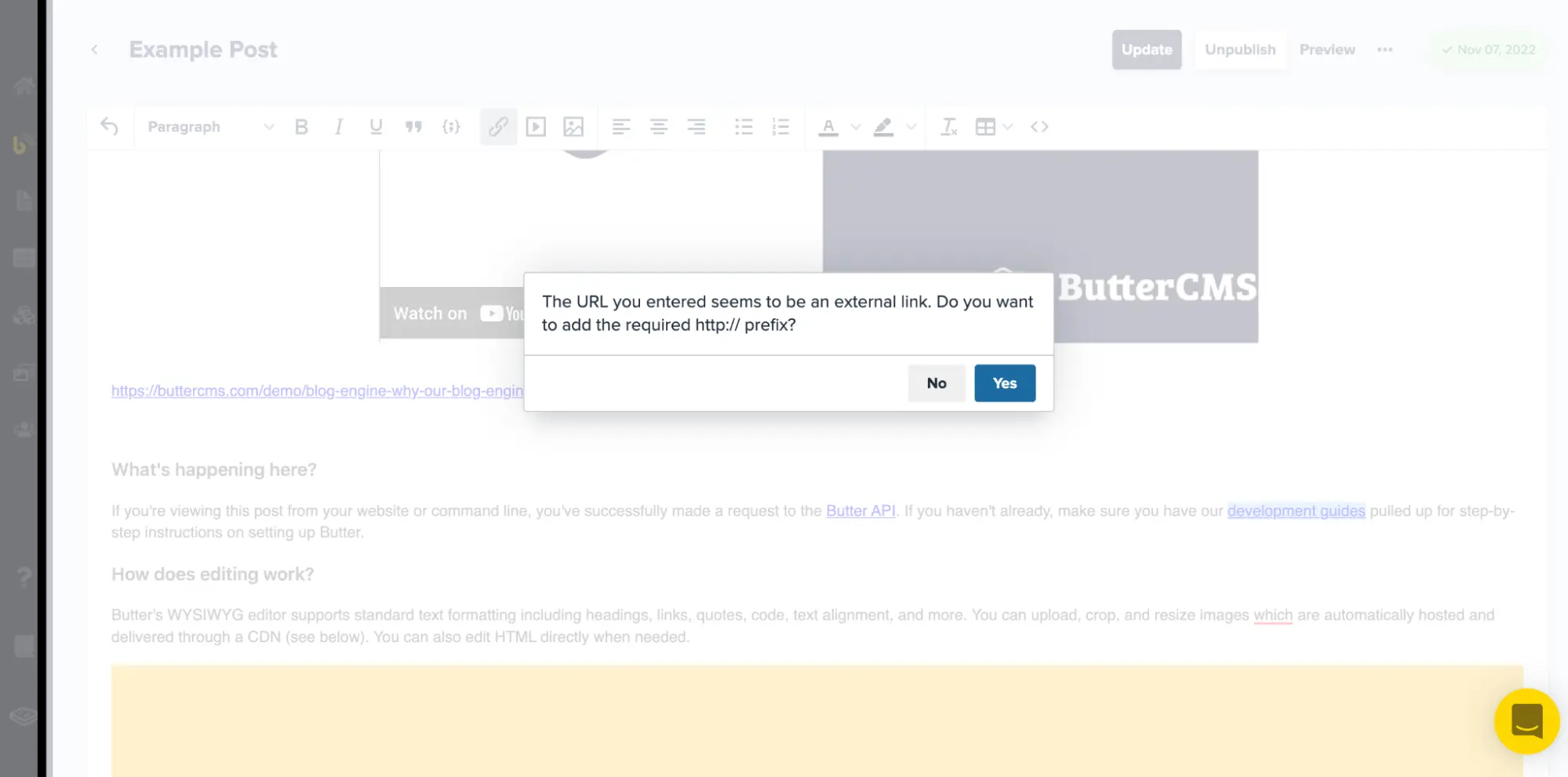Create a numbered list
This screenshot has height=777, width=1568.
pos(780,126)
